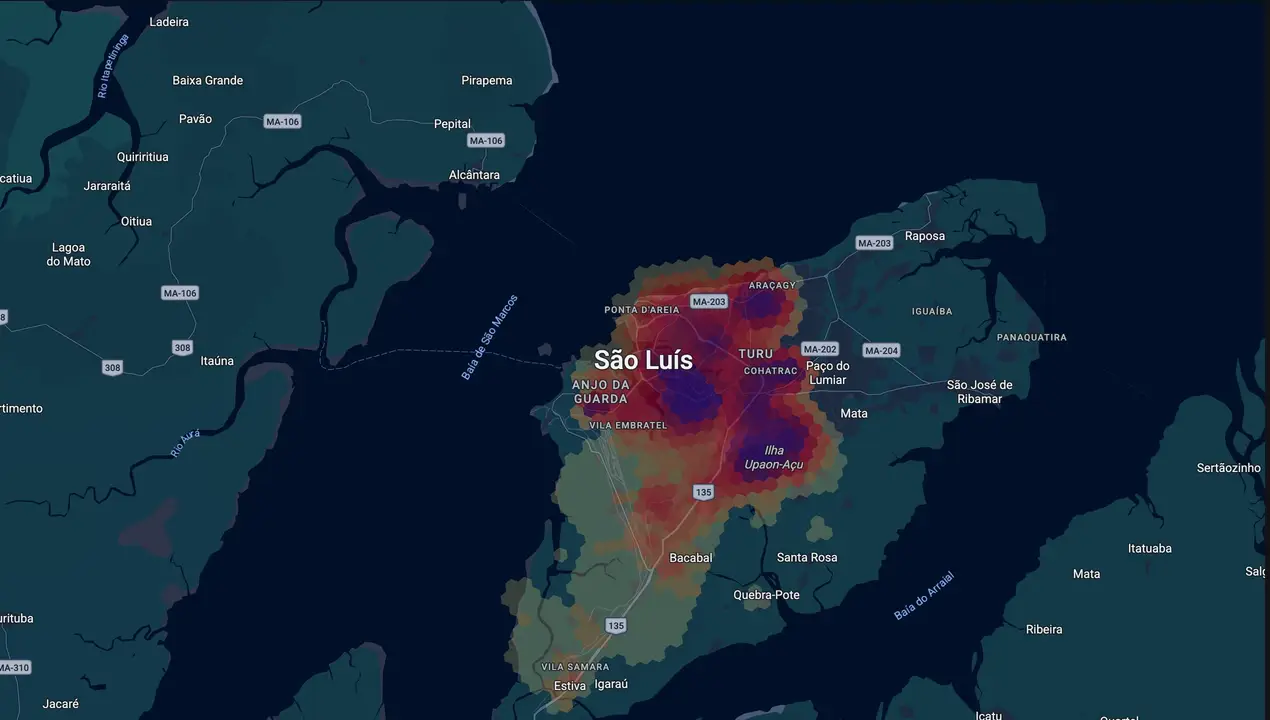Click the PONTA D'AREIA label

(642, 310)
